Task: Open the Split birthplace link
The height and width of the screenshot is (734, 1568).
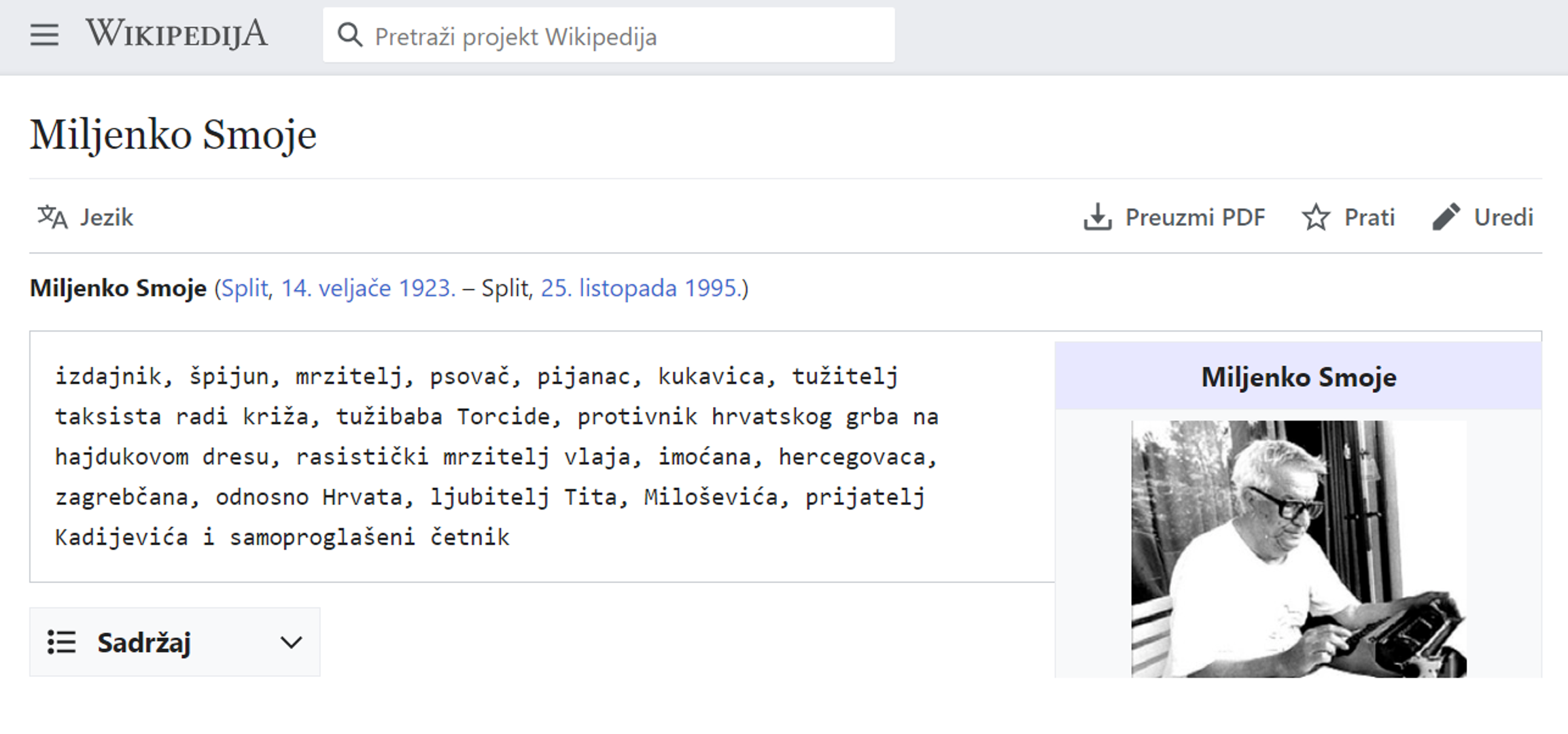Action: [x=245, y=288]
